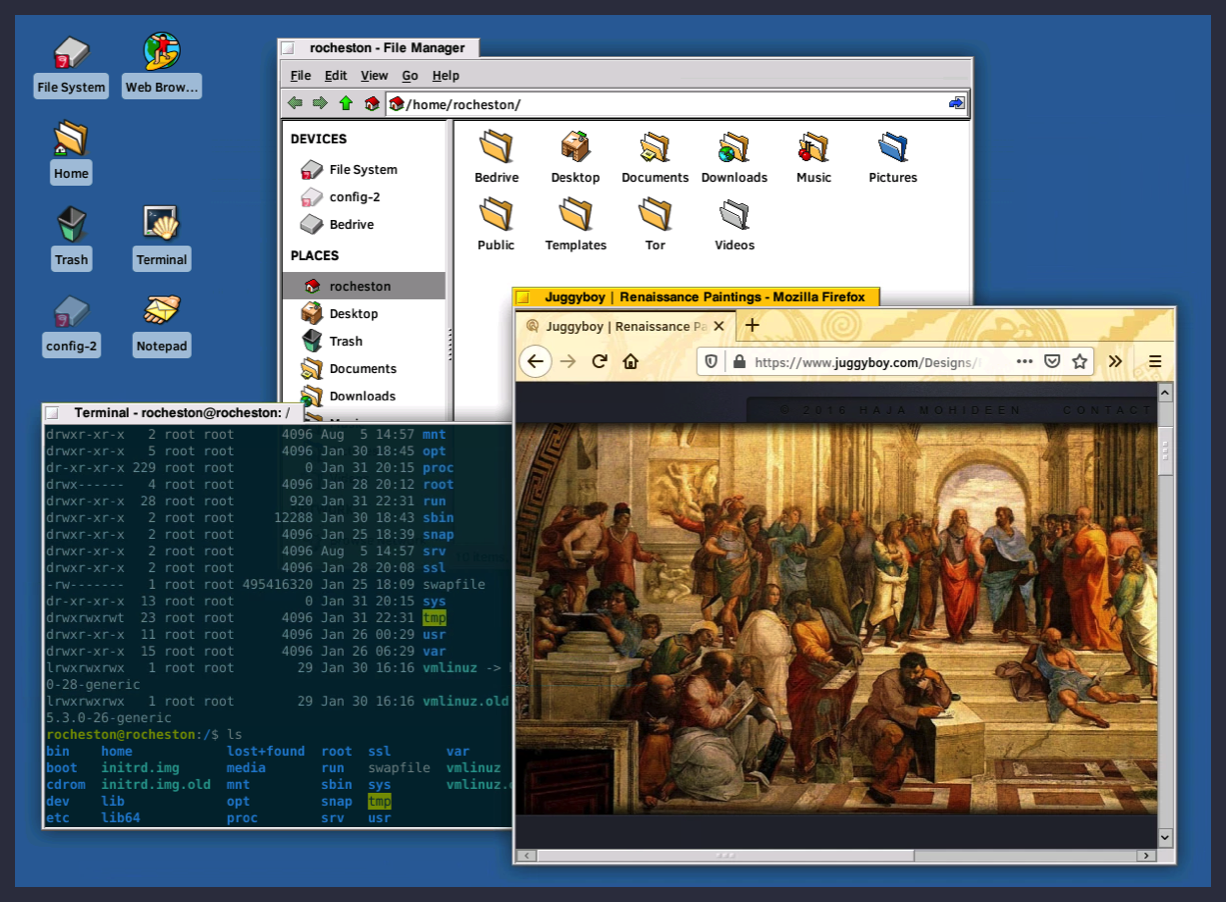Launch the Web Browser desktop shortcut

(x=162, y=66)
